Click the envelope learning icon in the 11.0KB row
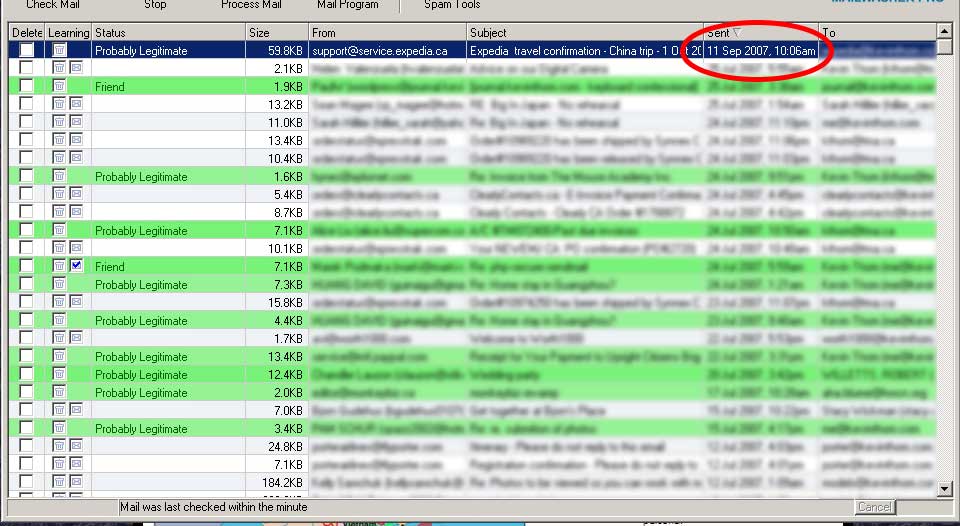960x526 pixels. (x=77, y=122)
